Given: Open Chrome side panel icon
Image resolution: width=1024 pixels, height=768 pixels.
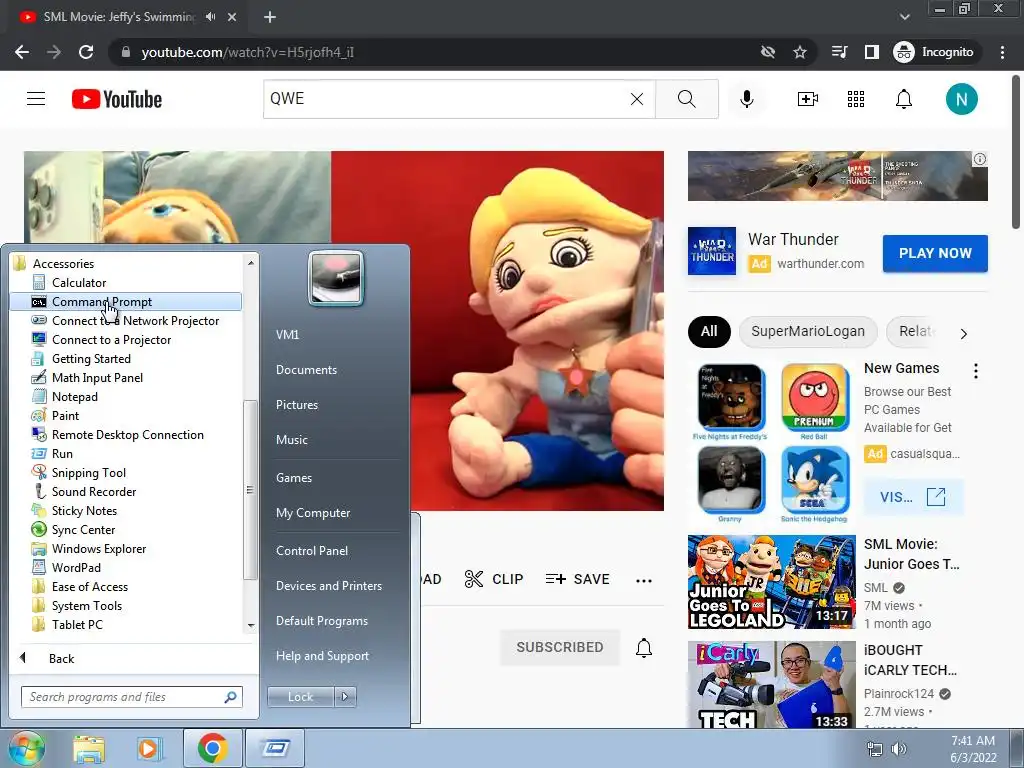Looking at the screenshot, I should (872, 52).
